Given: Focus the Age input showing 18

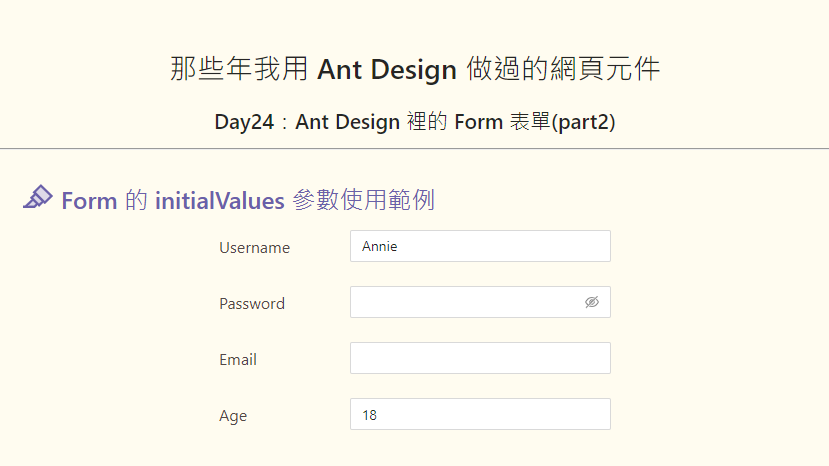Looking at the screenshot, I should point(480,414).
